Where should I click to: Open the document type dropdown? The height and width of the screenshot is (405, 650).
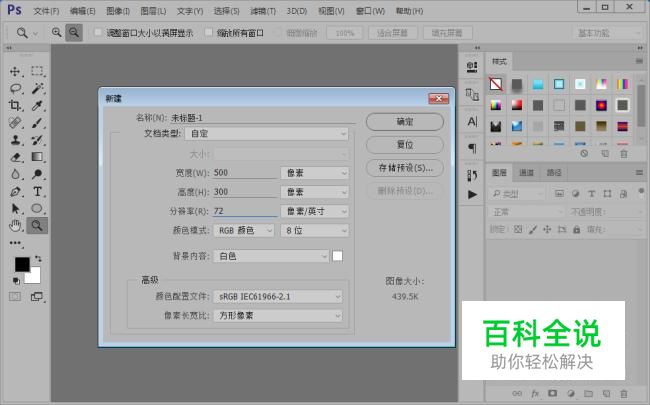pos(267,134)
